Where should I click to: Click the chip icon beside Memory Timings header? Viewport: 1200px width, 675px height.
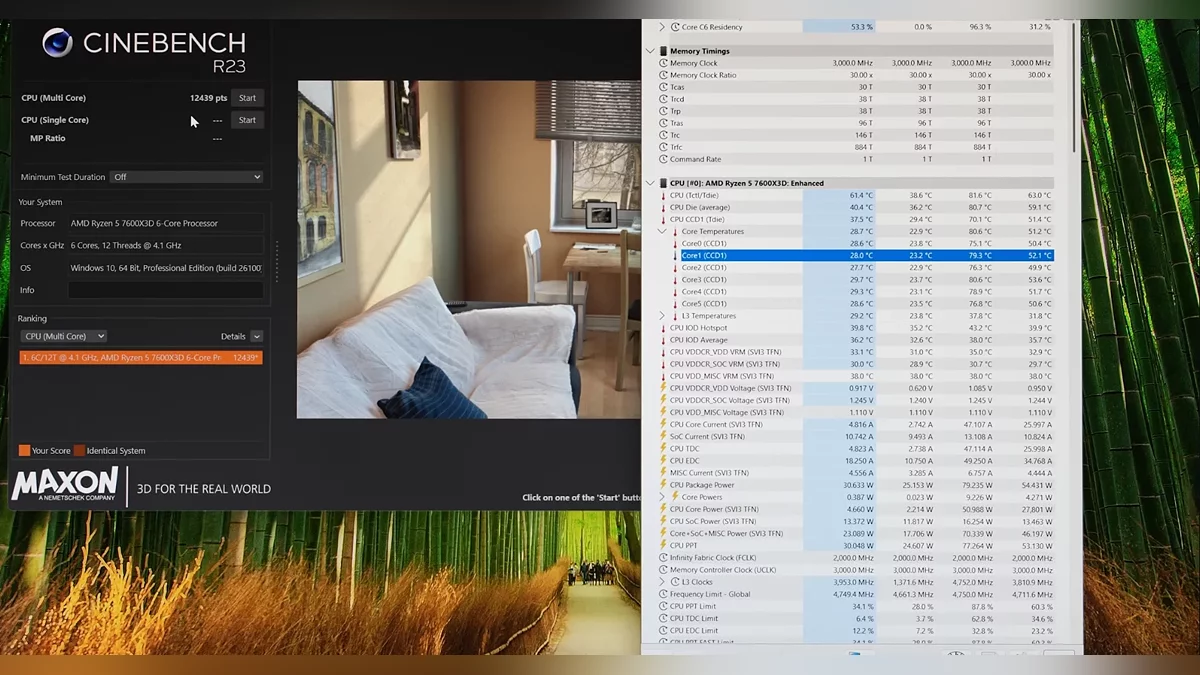click(x=663, y=51)
